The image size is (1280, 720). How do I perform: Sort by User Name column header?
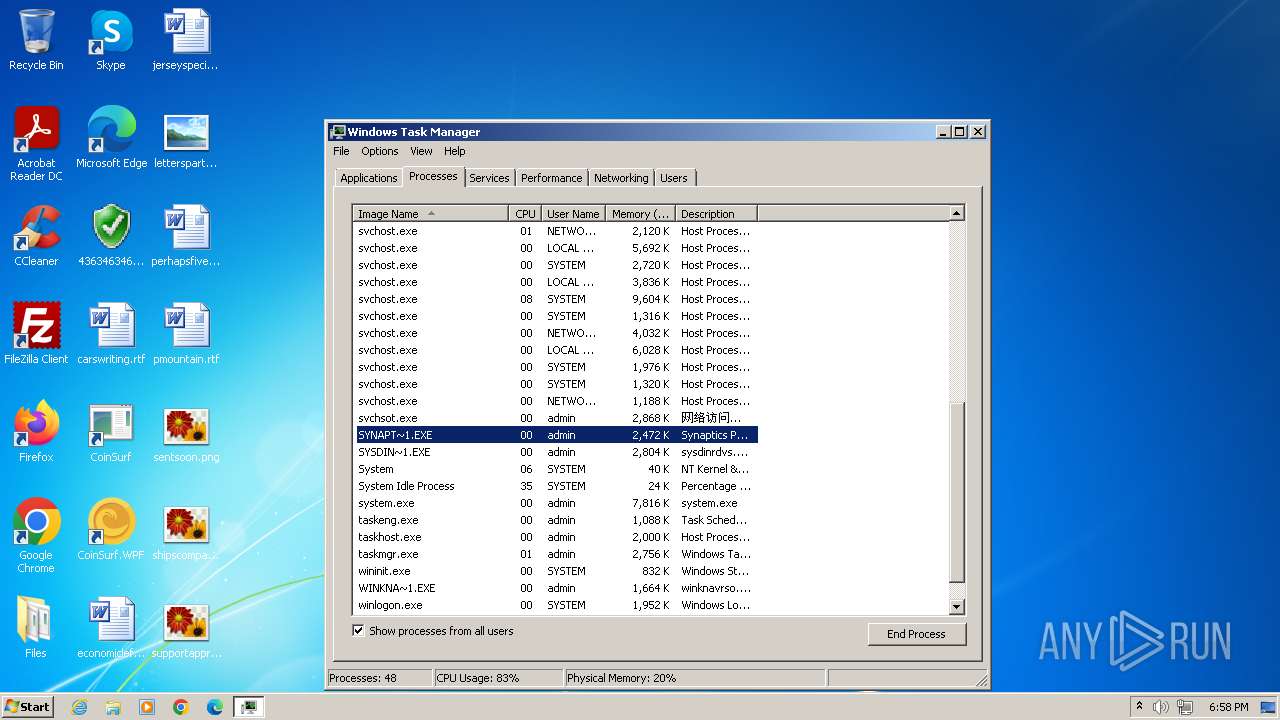pyautogui.click(x=573, y=213)
